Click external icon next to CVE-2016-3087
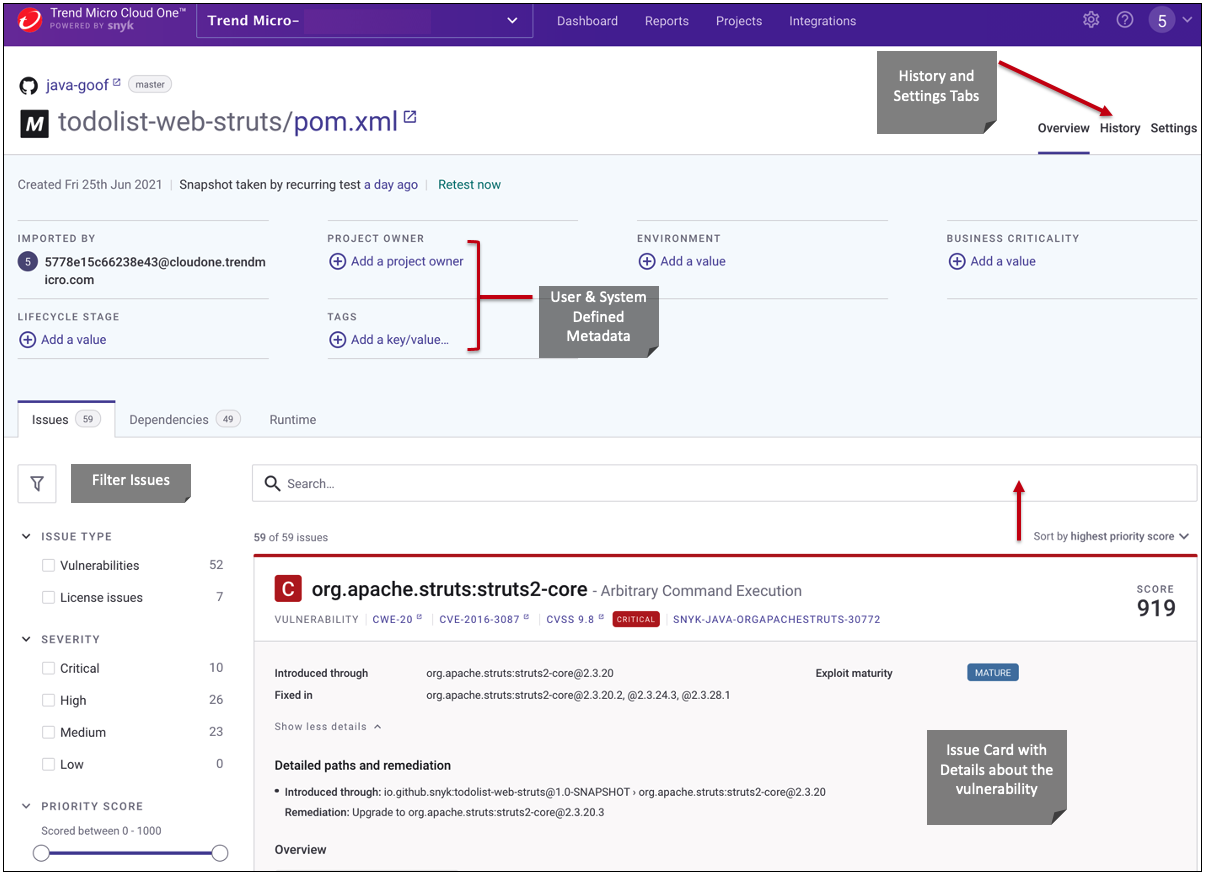Viewport: 1205px width, 877px height. (526, 618)
